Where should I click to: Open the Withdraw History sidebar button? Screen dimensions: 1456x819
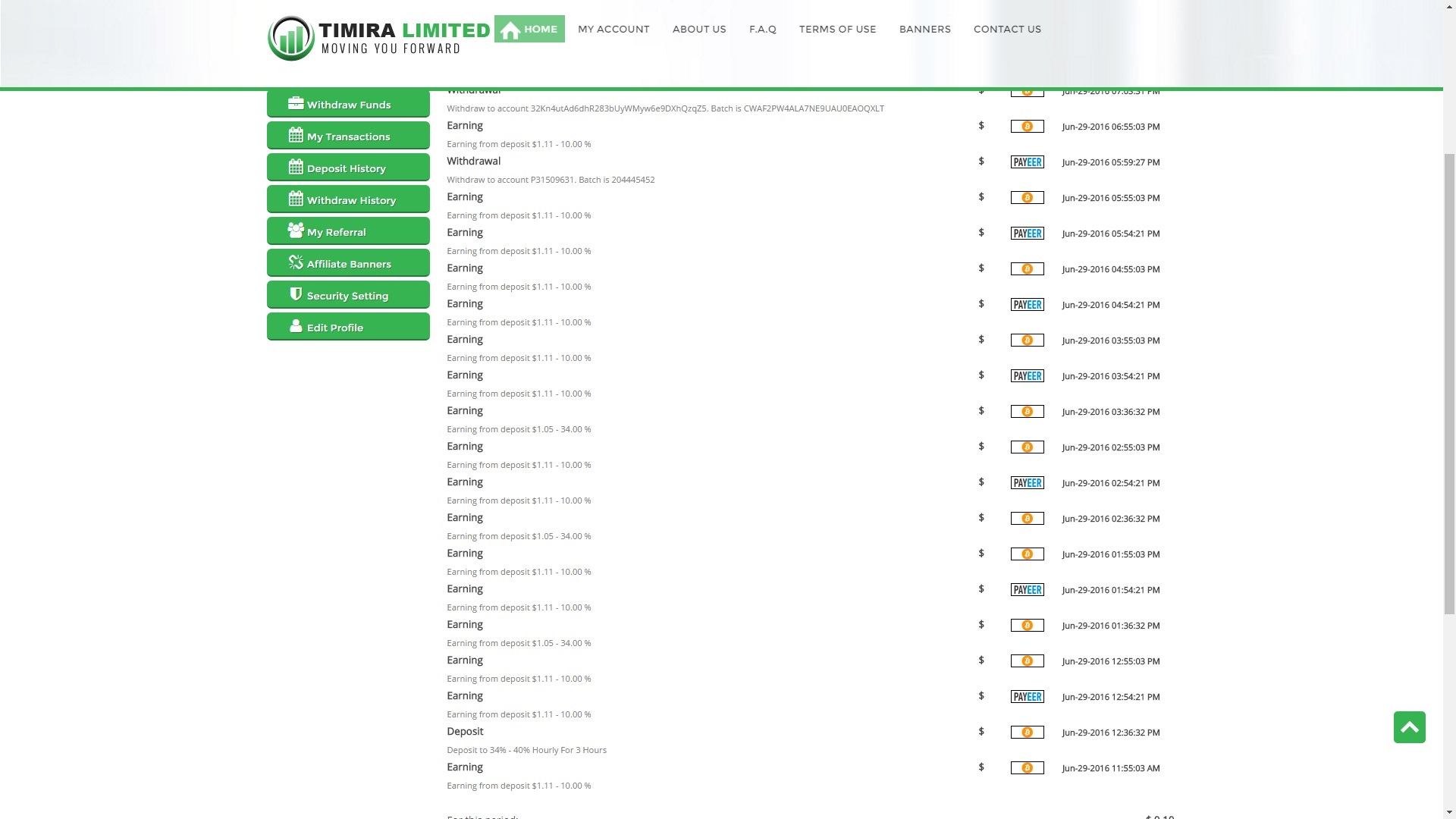(348, 200)
